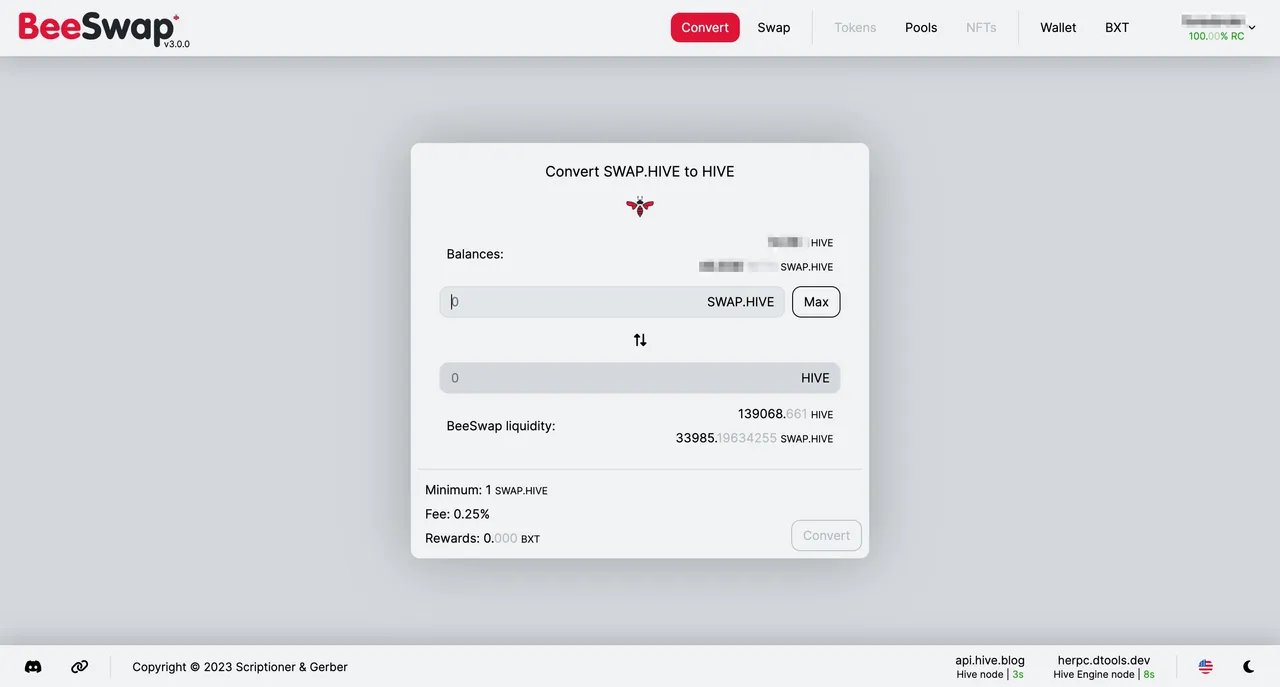Toggle dark mode moon icon
The width and height of the screenshot is (1280, 687).
pos(1249,667)
